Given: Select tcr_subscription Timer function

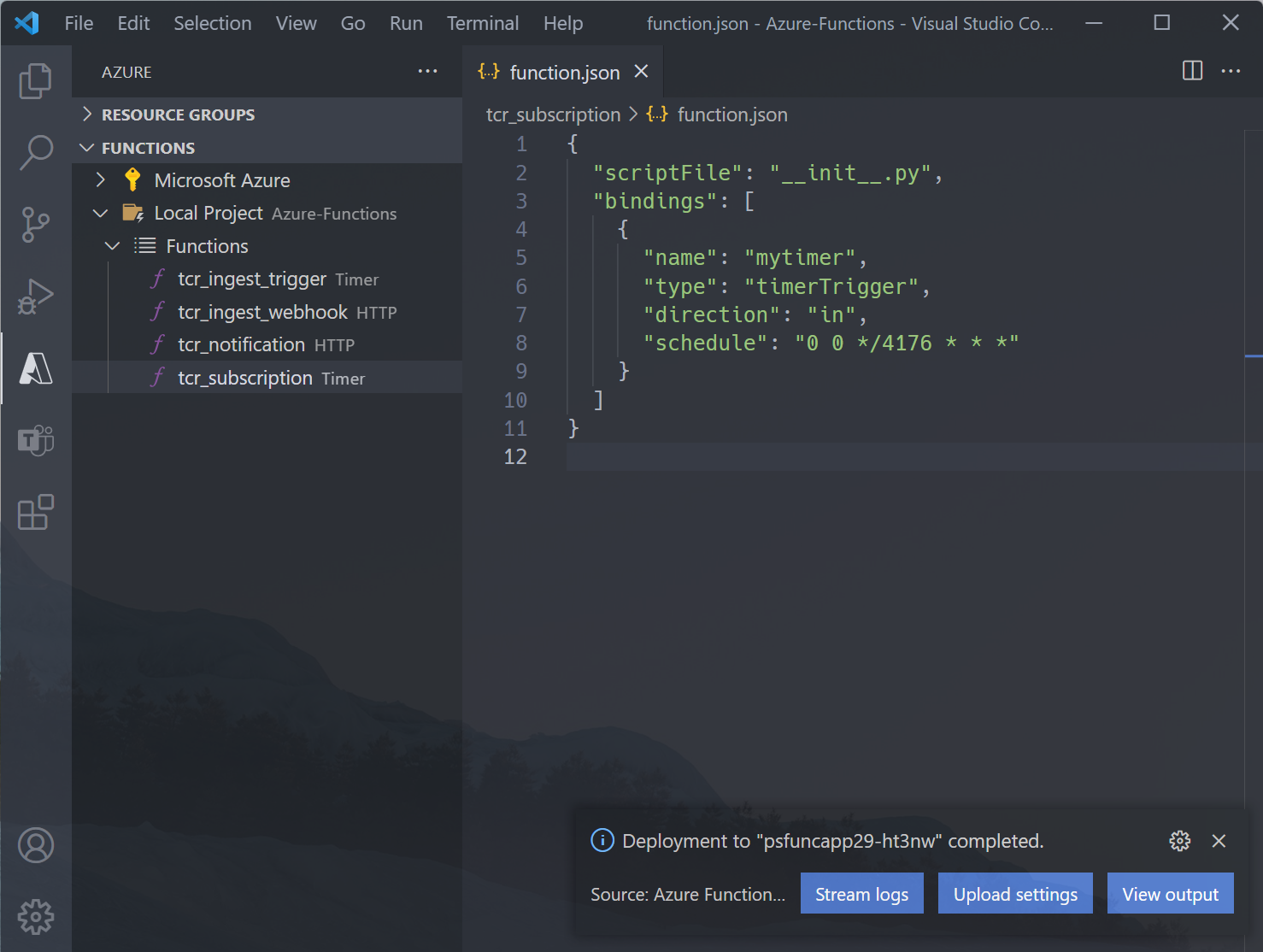Looking at the screenshot, I should pyautogui.click(x=267, y=378).
